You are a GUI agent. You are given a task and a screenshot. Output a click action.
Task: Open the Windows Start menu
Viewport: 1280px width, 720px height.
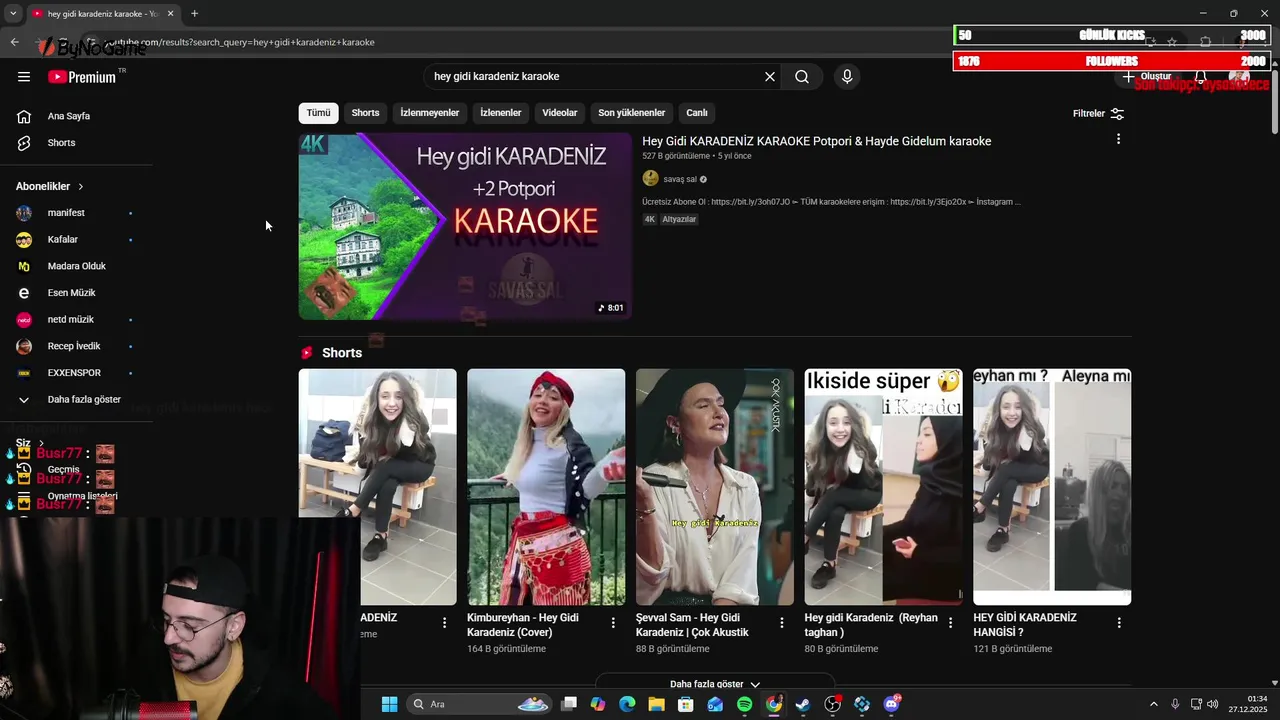(389, 704)
